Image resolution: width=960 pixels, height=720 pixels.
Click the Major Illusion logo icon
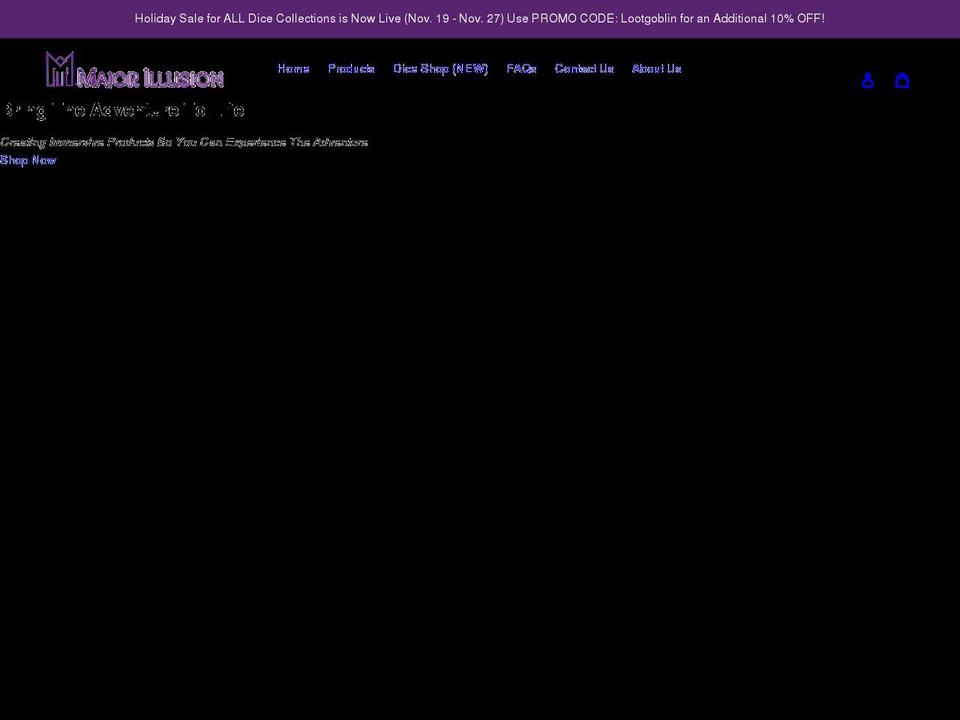pos(58,68)
